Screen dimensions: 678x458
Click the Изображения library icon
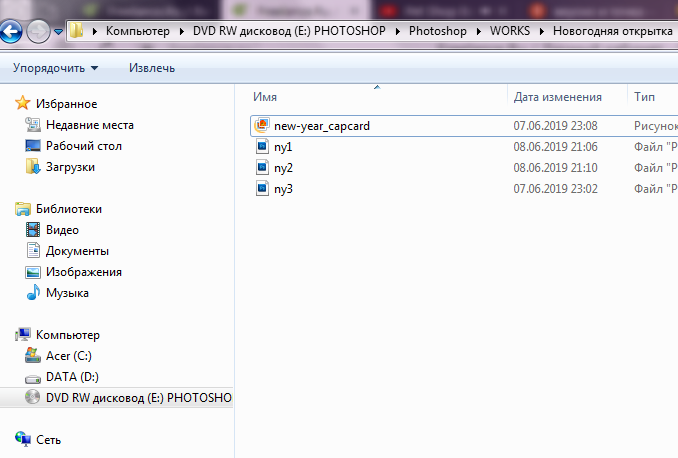[x=33, y=272]
